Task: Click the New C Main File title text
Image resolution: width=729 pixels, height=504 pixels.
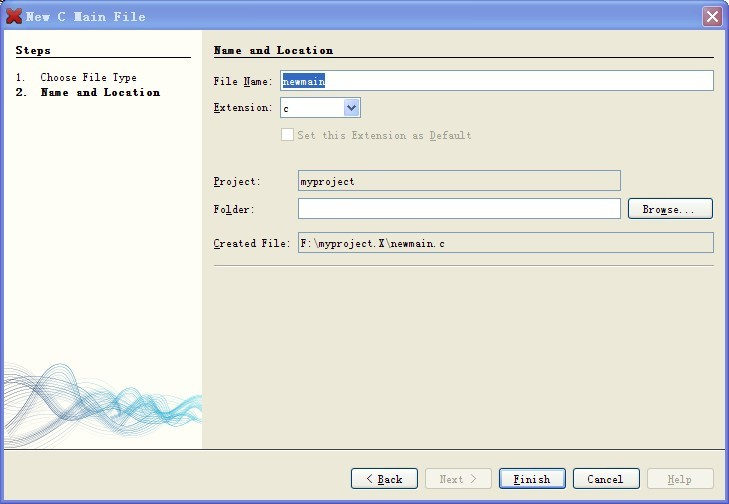Action: (86, 17)
